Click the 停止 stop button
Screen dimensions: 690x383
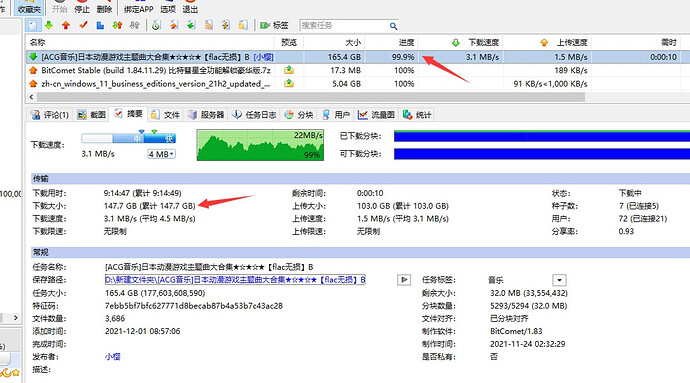(82, 7)
